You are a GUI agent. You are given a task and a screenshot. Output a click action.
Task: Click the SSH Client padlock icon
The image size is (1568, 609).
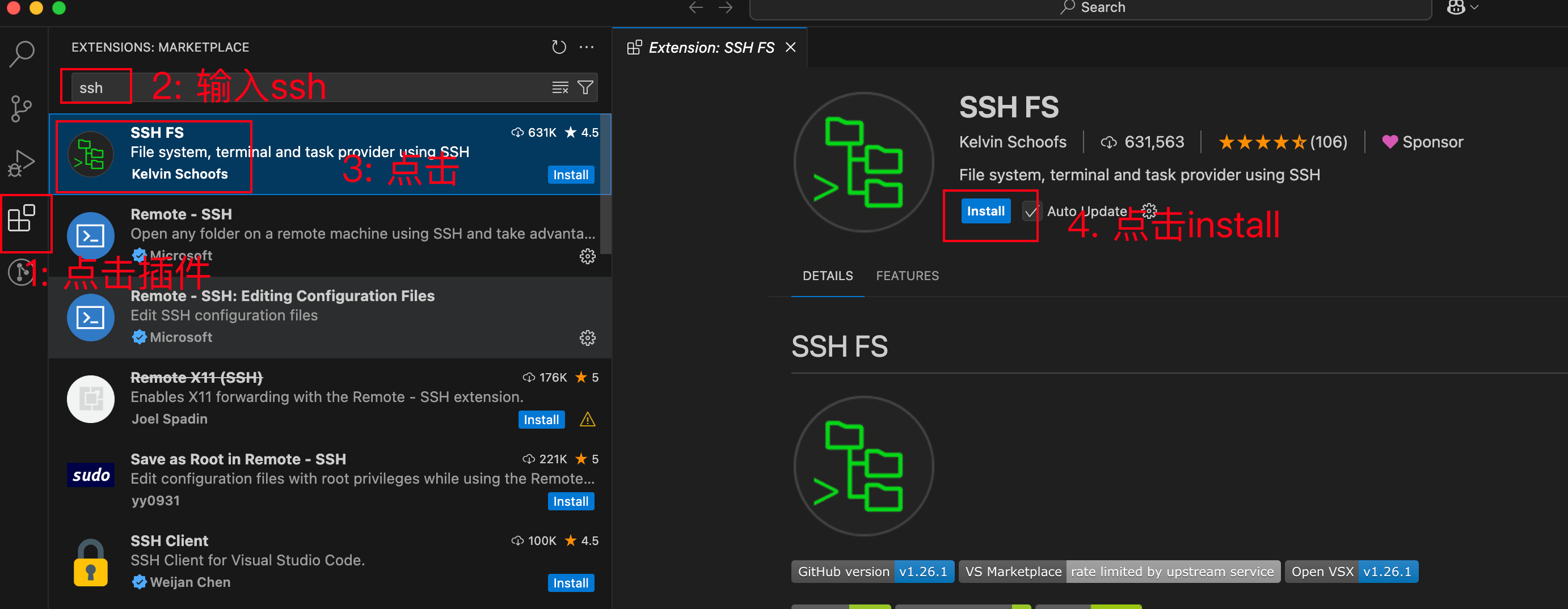coord(91,563)
